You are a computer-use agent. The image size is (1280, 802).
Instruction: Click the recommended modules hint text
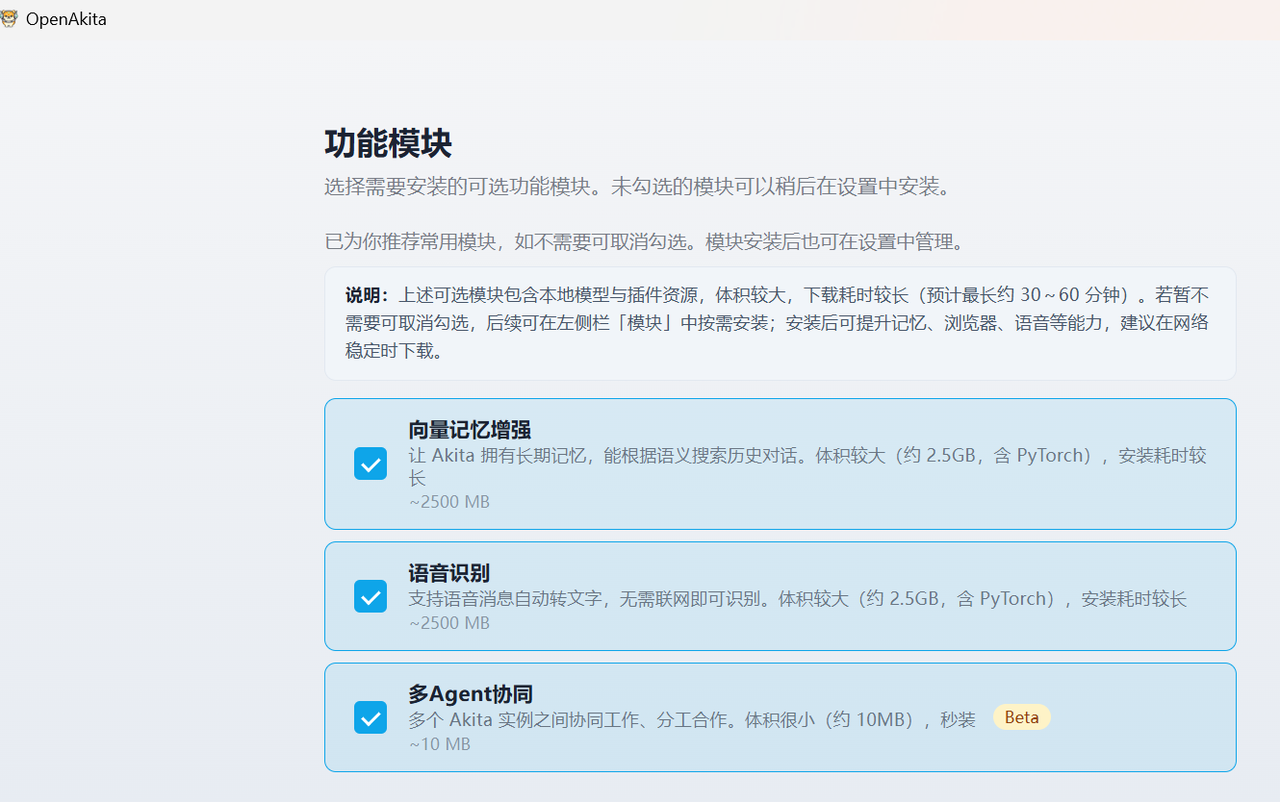(644, 241)
